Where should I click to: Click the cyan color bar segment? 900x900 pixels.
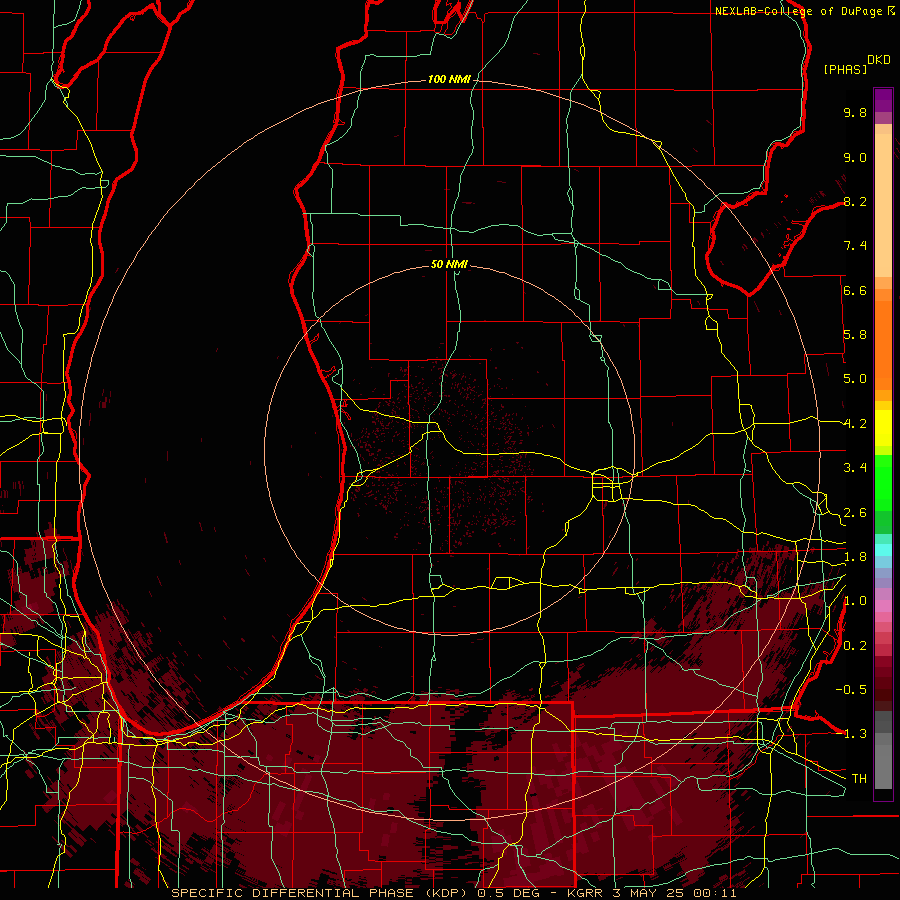[883, 550]
